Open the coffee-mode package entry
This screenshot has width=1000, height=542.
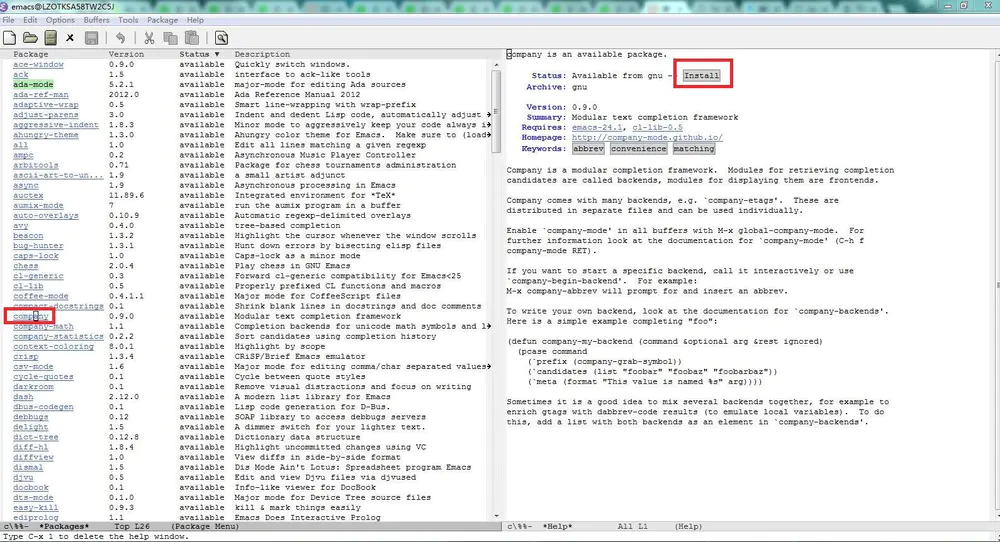[x=41, y=297]
